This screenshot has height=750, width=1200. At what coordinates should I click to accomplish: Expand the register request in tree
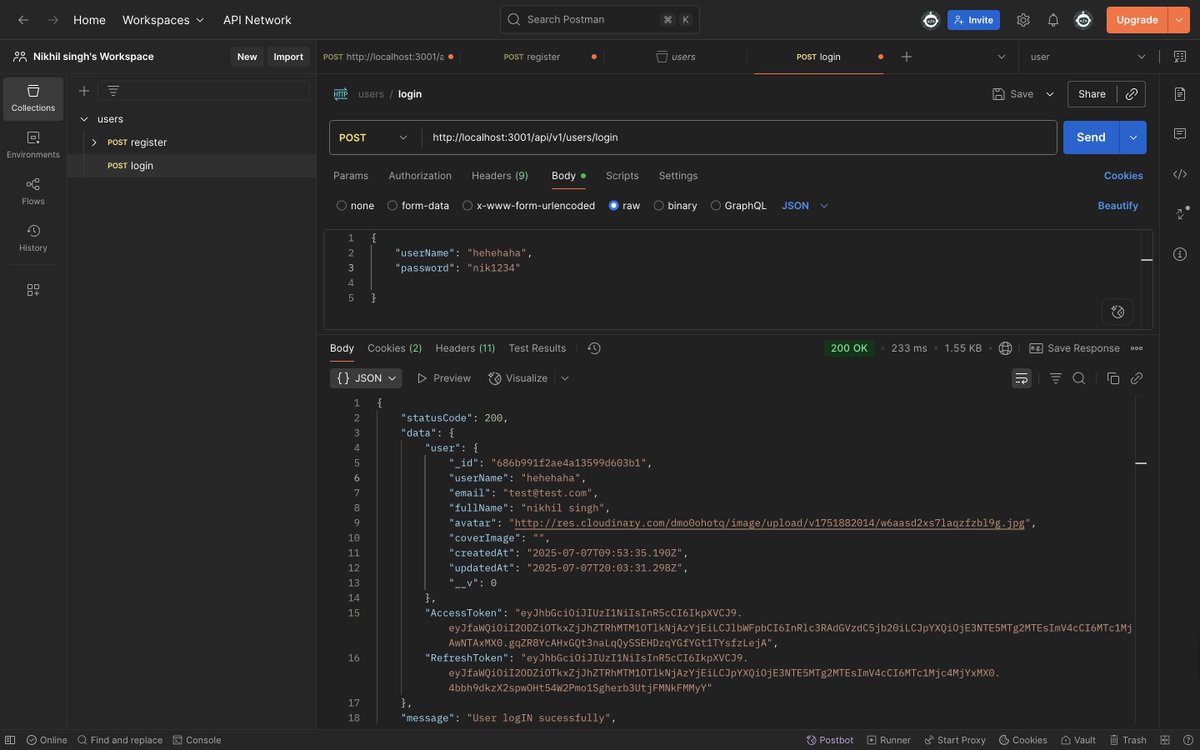[x=94, y=142]
